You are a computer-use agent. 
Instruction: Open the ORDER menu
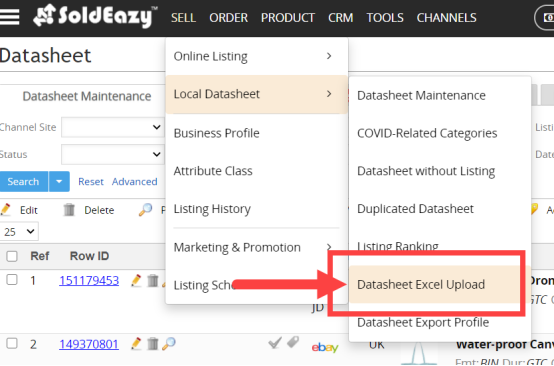229,18
